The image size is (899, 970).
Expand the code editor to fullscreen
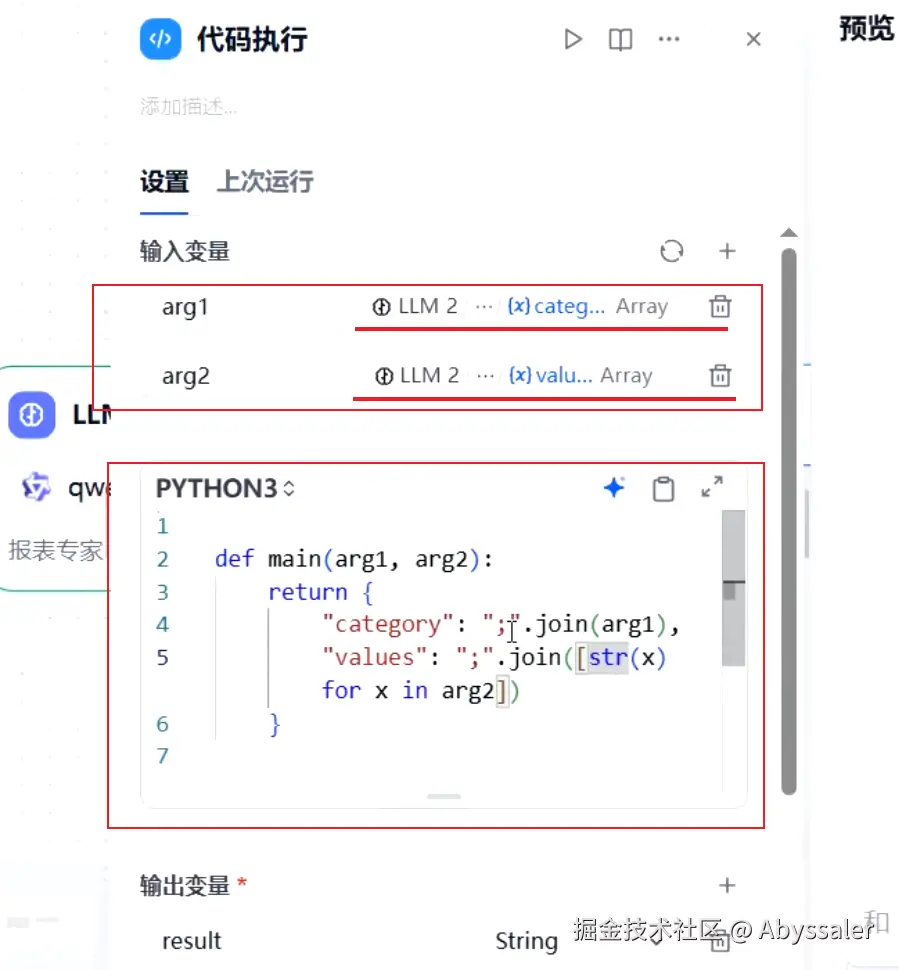pos(712,487)
